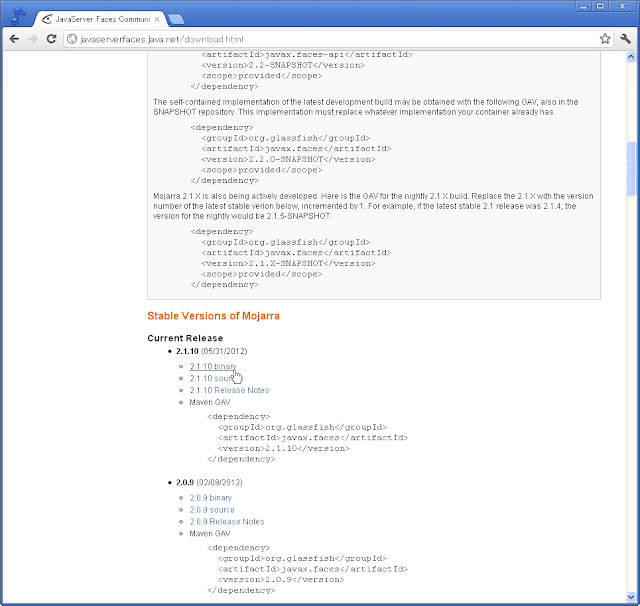Click the version 2.1.10 XML line
Image resolution: width=640 pixels, height=606 pixels.
pyautogui.click(x=284, y=448)
